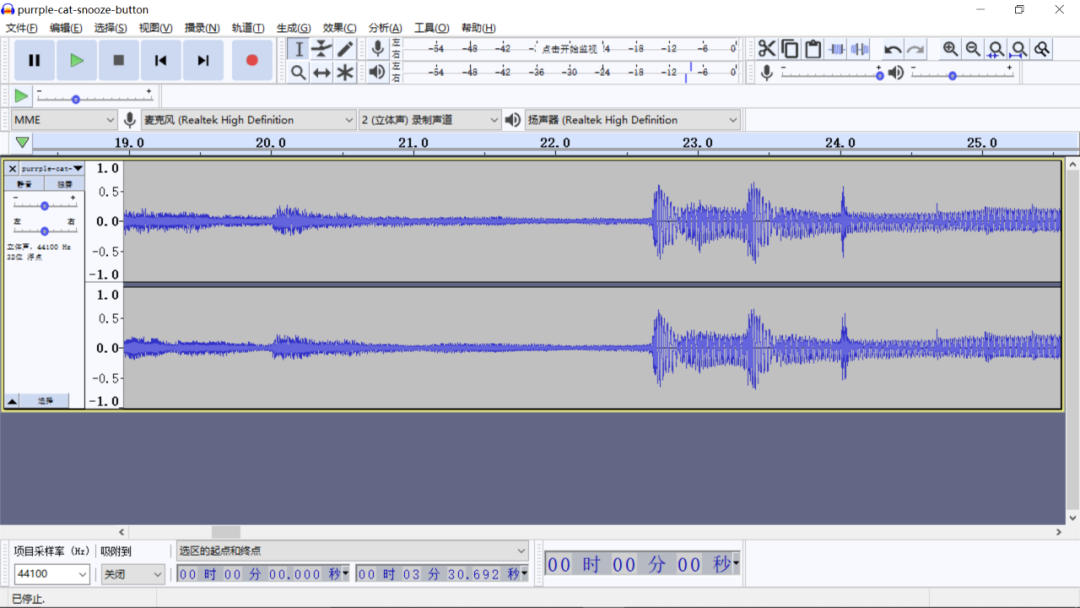Open the audio position time format arrow
This screenshot has height=608, width=1080.
[x=736, y=564]
